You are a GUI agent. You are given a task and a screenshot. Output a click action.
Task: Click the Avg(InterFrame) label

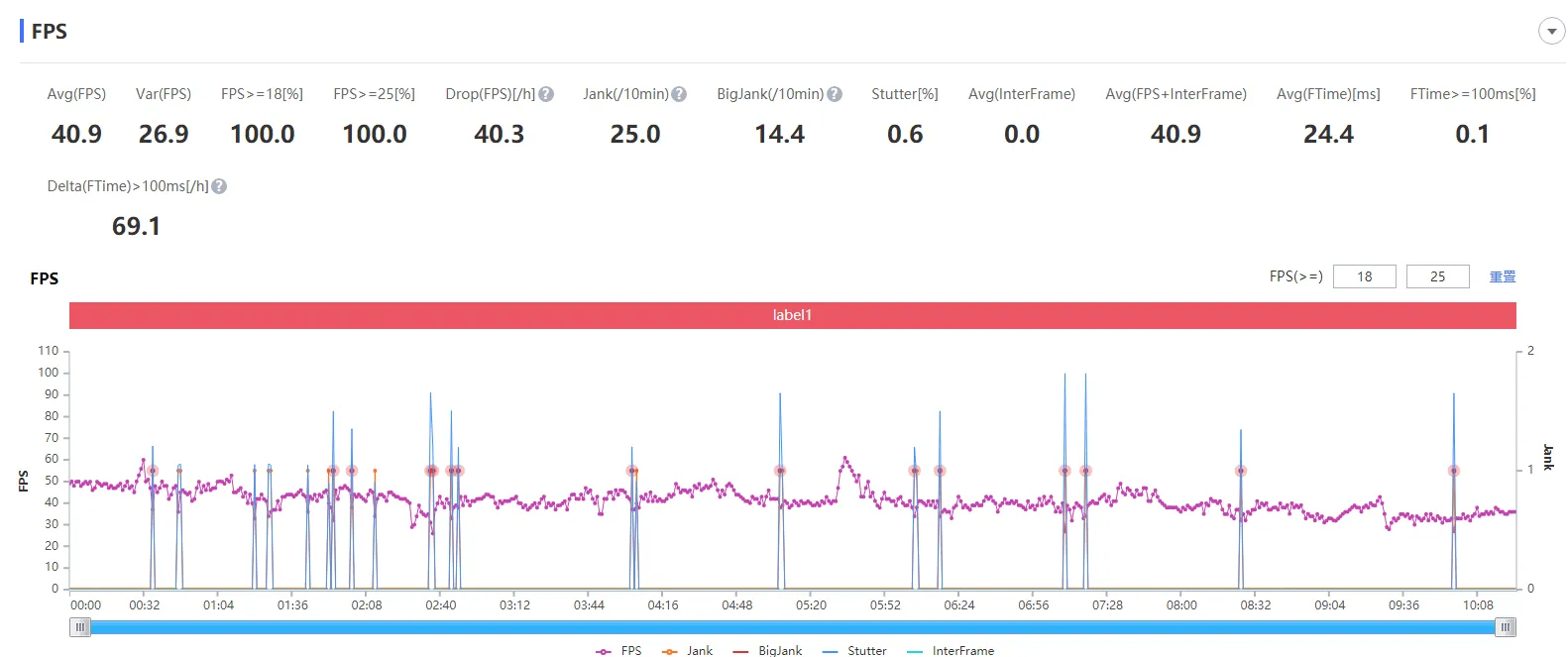[x=1022, y=94]
